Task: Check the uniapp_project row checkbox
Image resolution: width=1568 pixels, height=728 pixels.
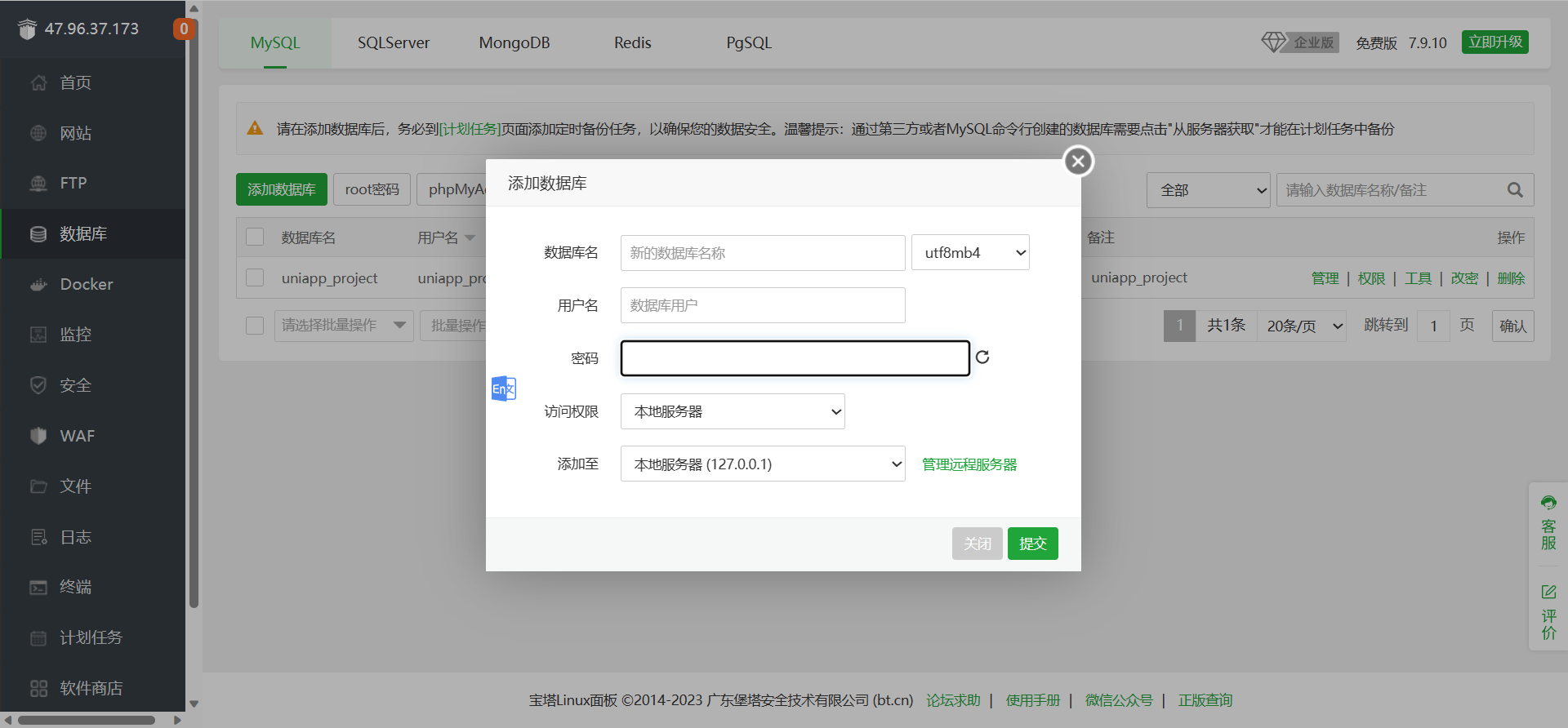Action: point(255,277)
